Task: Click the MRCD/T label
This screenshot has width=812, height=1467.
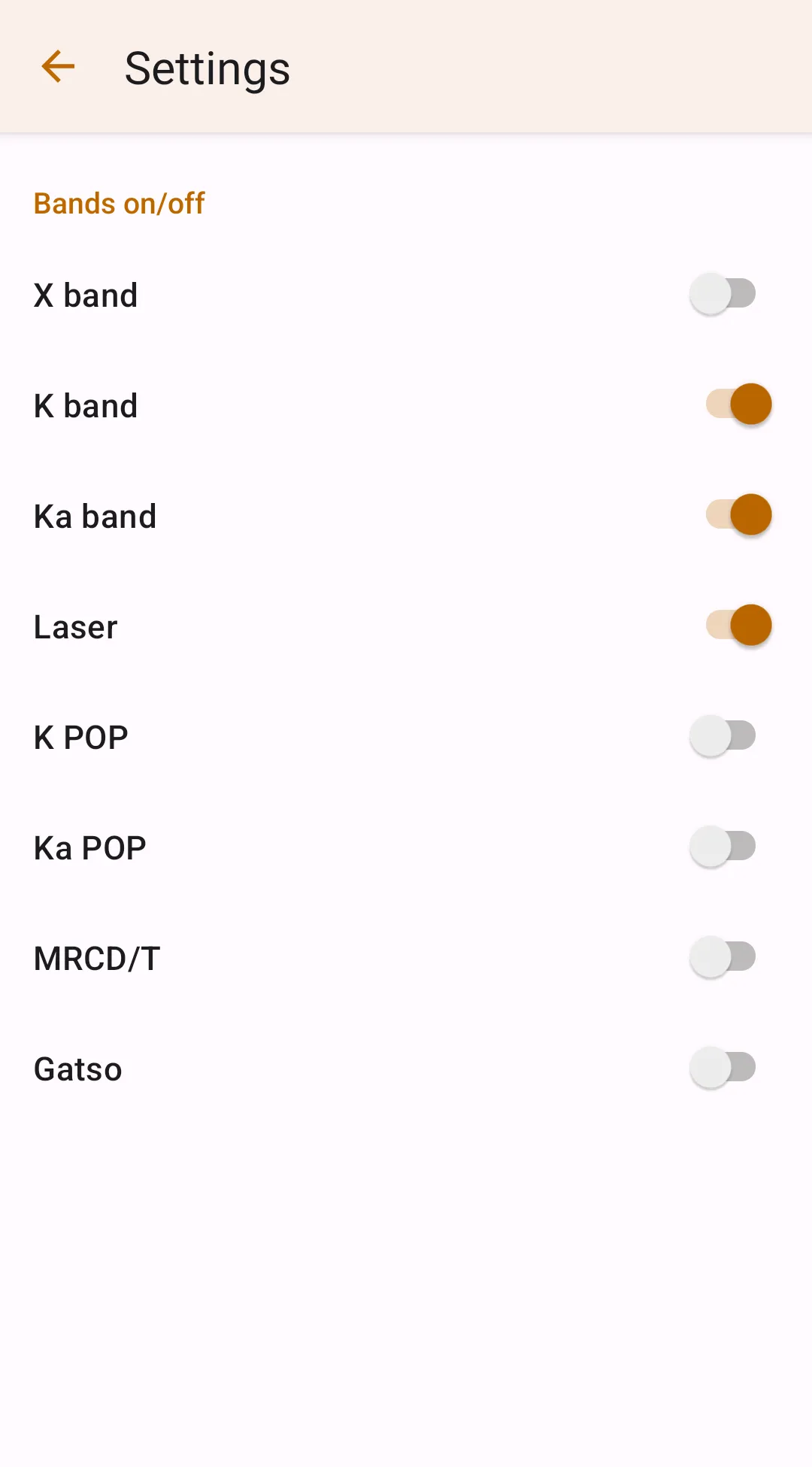Action: tap(97, 959)
